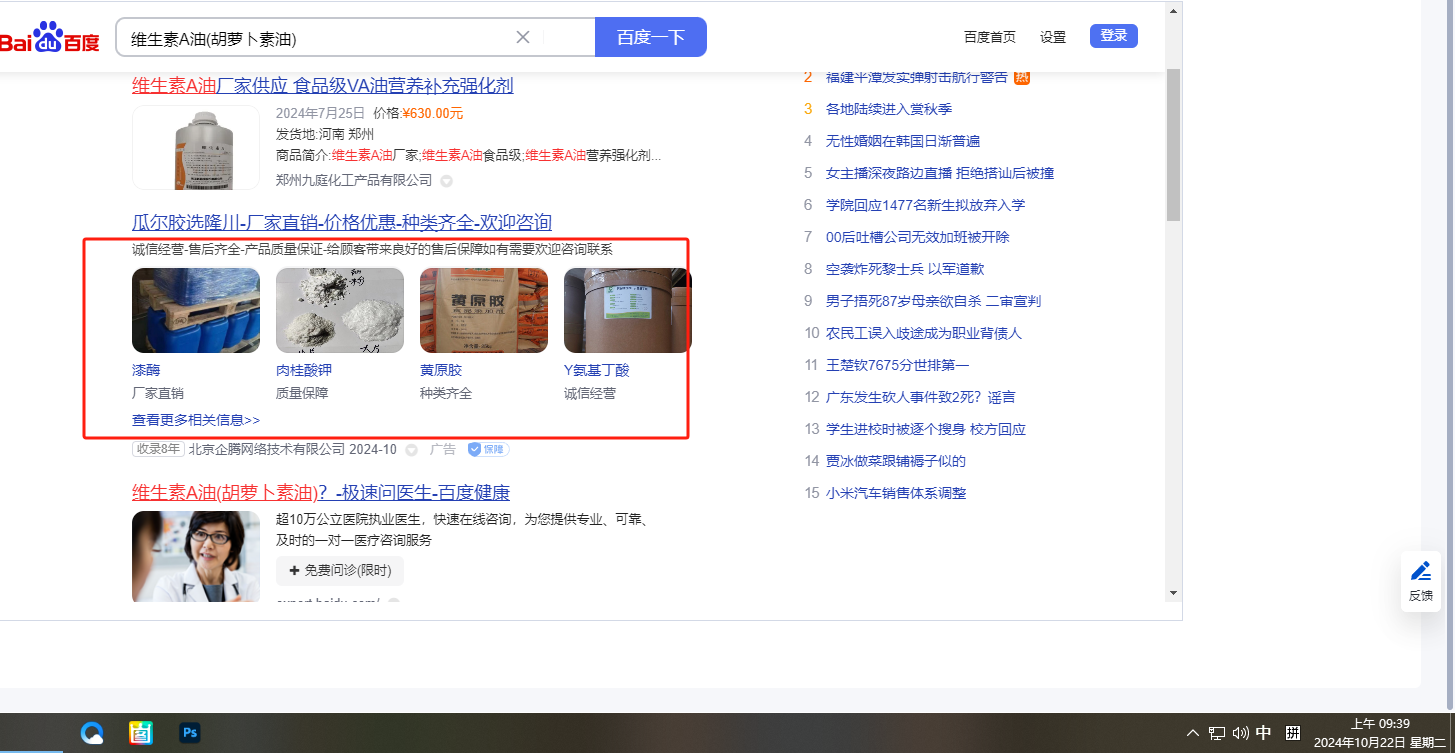The height and width of the screenshot is (753, 1455).
Task: Click the IME keyboard grid icon in the tray
Action: pyautogui.click(x=1292, y=733)
